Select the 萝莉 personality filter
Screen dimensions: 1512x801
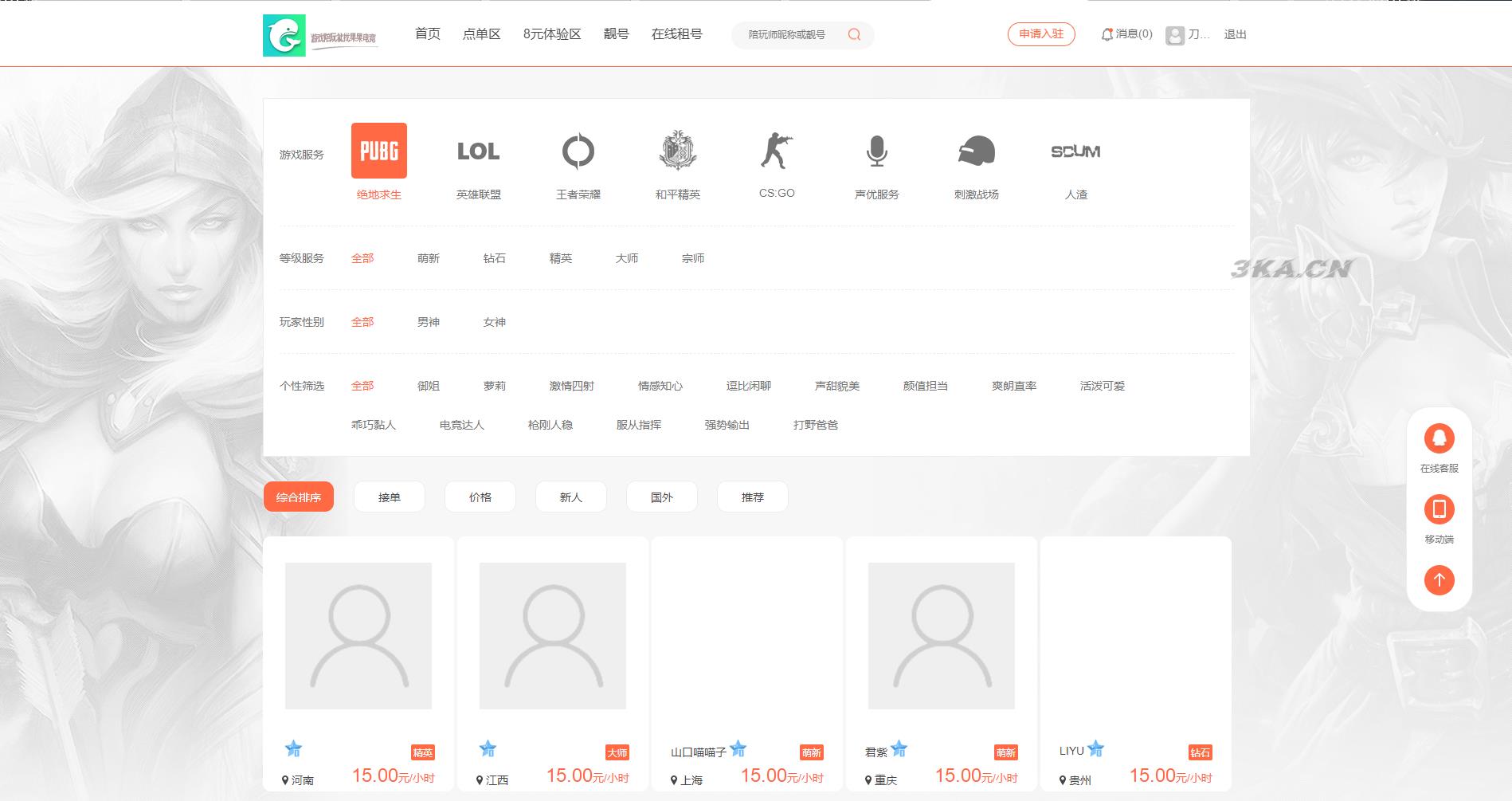494,386
